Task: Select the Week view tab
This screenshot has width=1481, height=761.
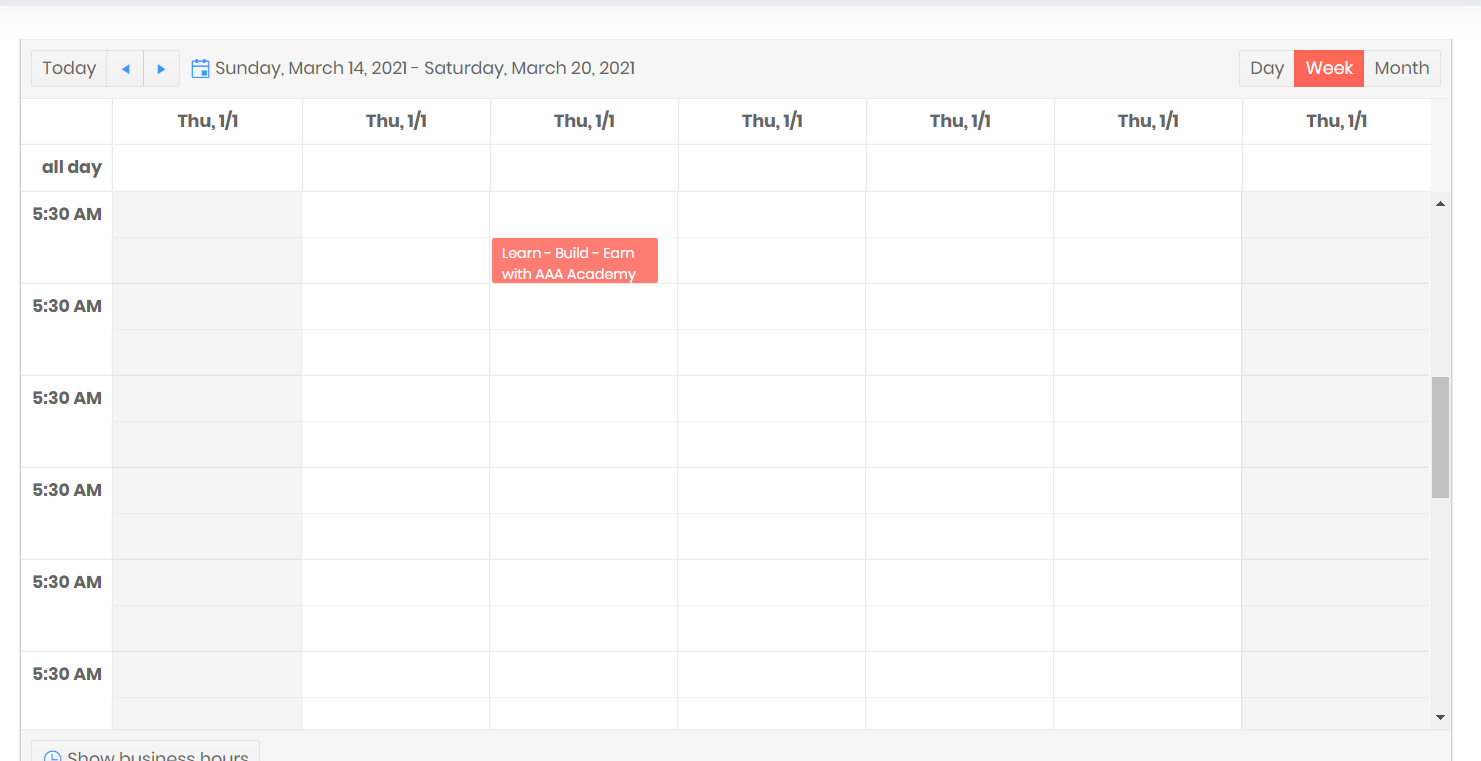Action: coord(1328,69)
